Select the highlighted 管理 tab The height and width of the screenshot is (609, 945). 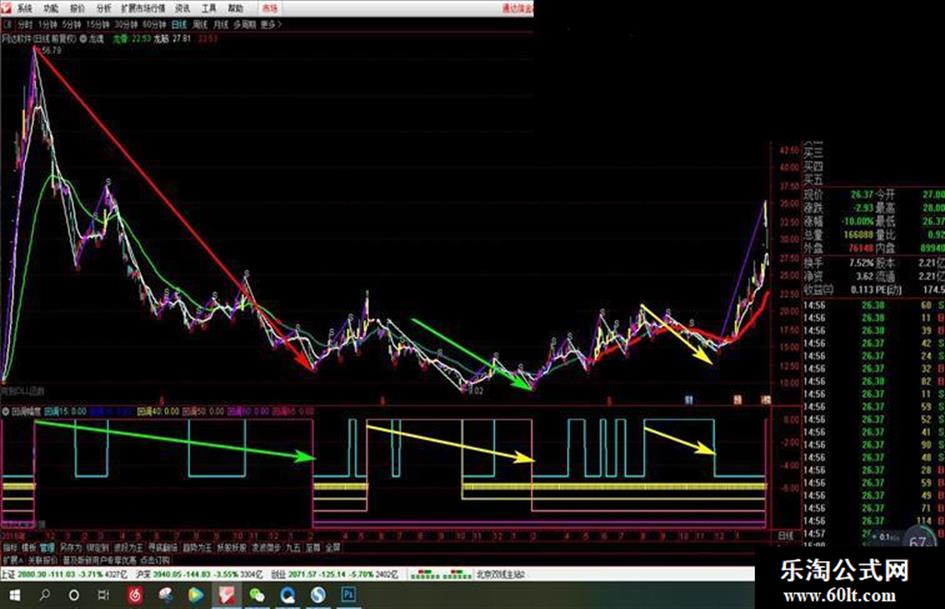[x=47, y=548]
